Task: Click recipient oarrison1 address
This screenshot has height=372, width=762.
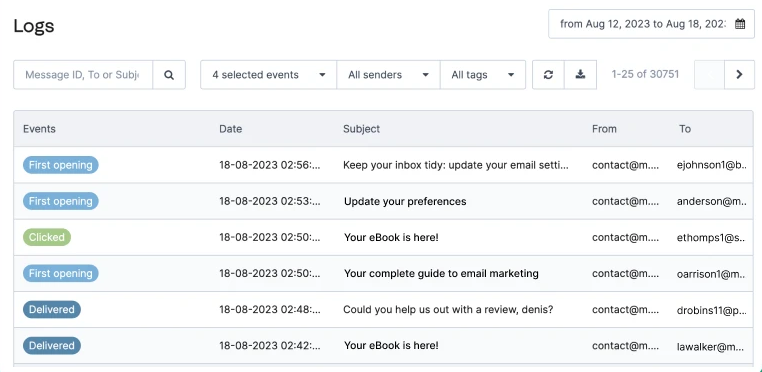Action: (712, 273)
